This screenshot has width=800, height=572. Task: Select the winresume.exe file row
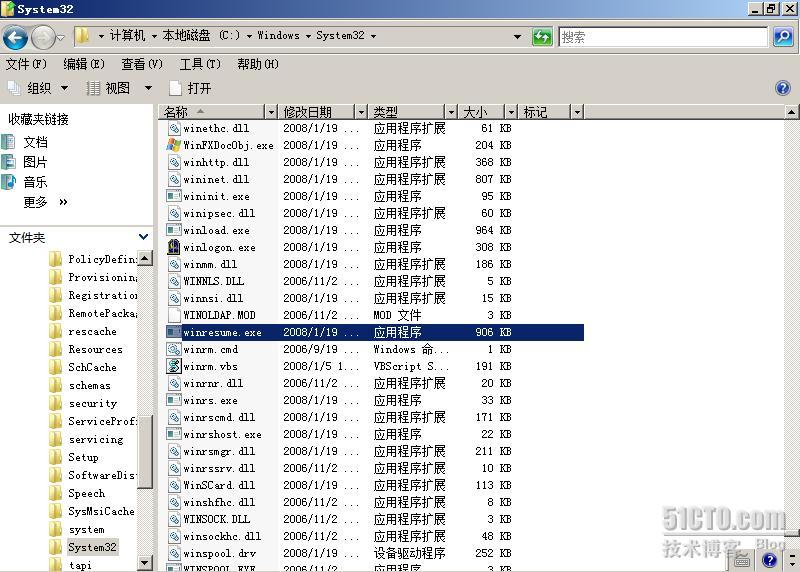pos(375,332)
